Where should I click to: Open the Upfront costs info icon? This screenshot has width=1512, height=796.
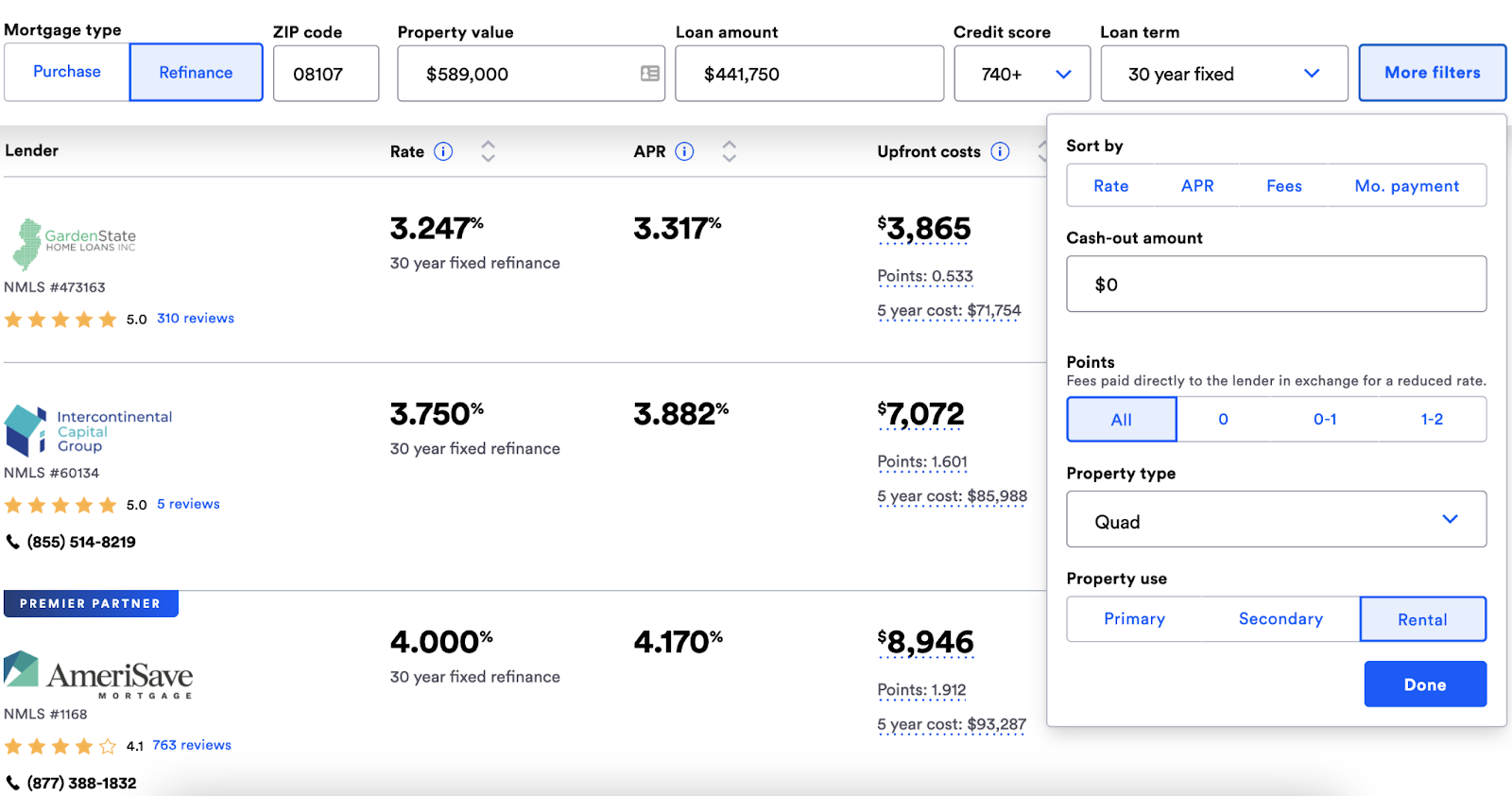pos(1000,151)
